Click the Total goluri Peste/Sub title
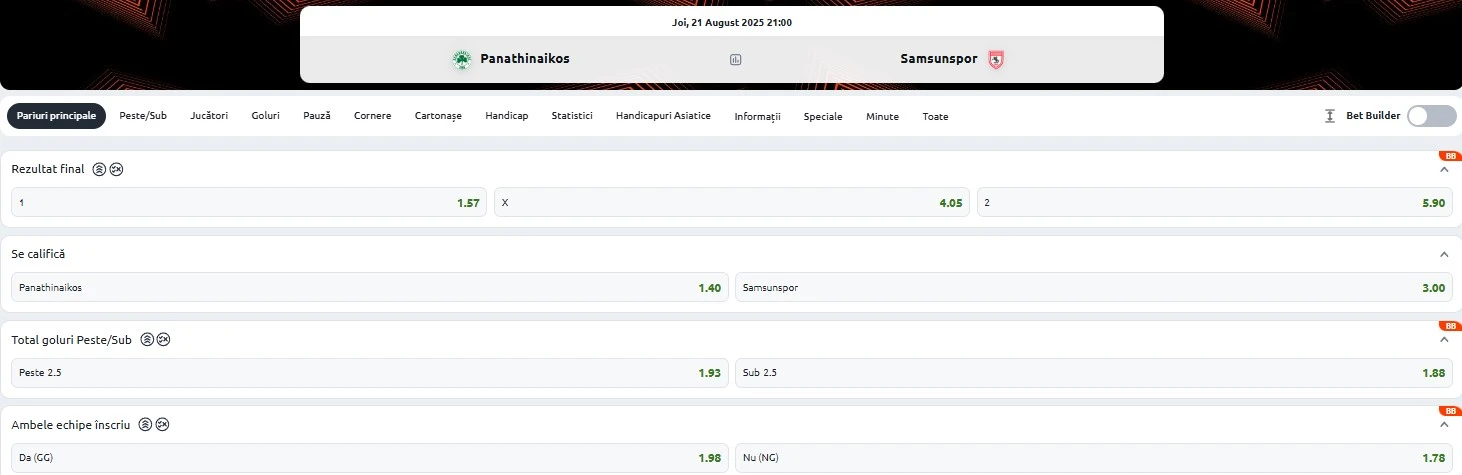1462x475 pixels. point(72,340)
